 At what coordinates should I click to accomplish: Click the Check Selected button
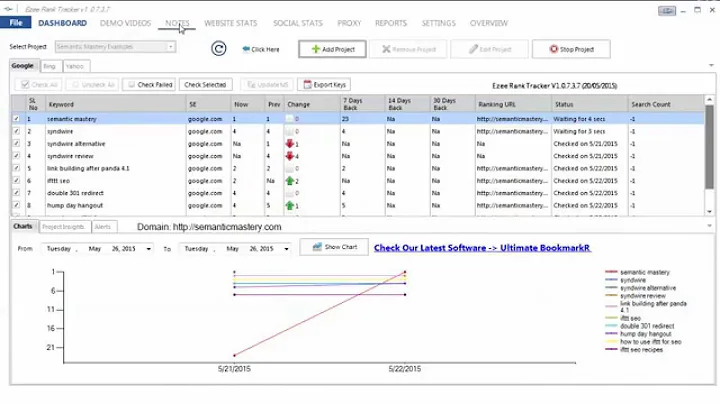tap(205, 84)
